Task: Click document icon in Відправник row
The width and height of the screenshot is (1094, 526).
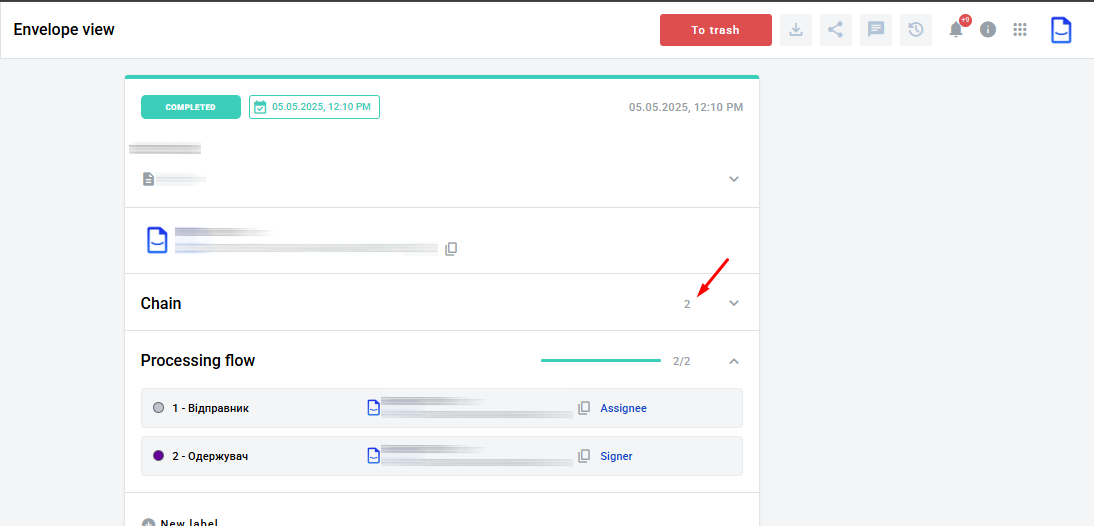Action: (374, 408)
